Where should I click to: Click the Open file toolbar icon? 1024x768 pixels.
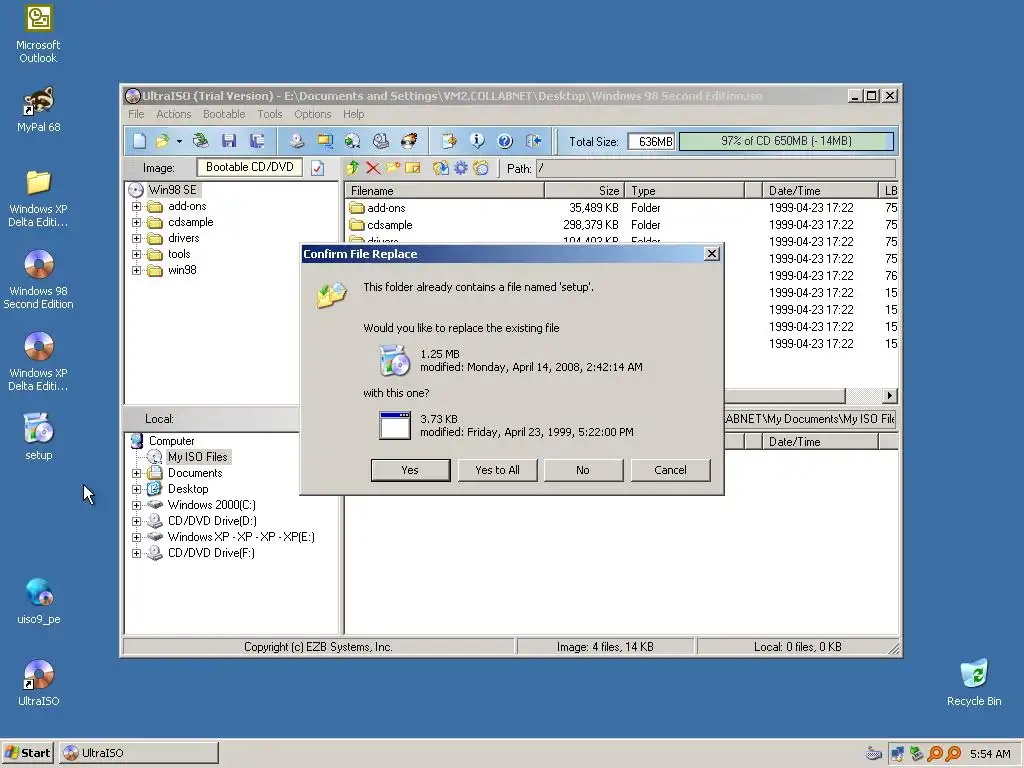(162, 141)
